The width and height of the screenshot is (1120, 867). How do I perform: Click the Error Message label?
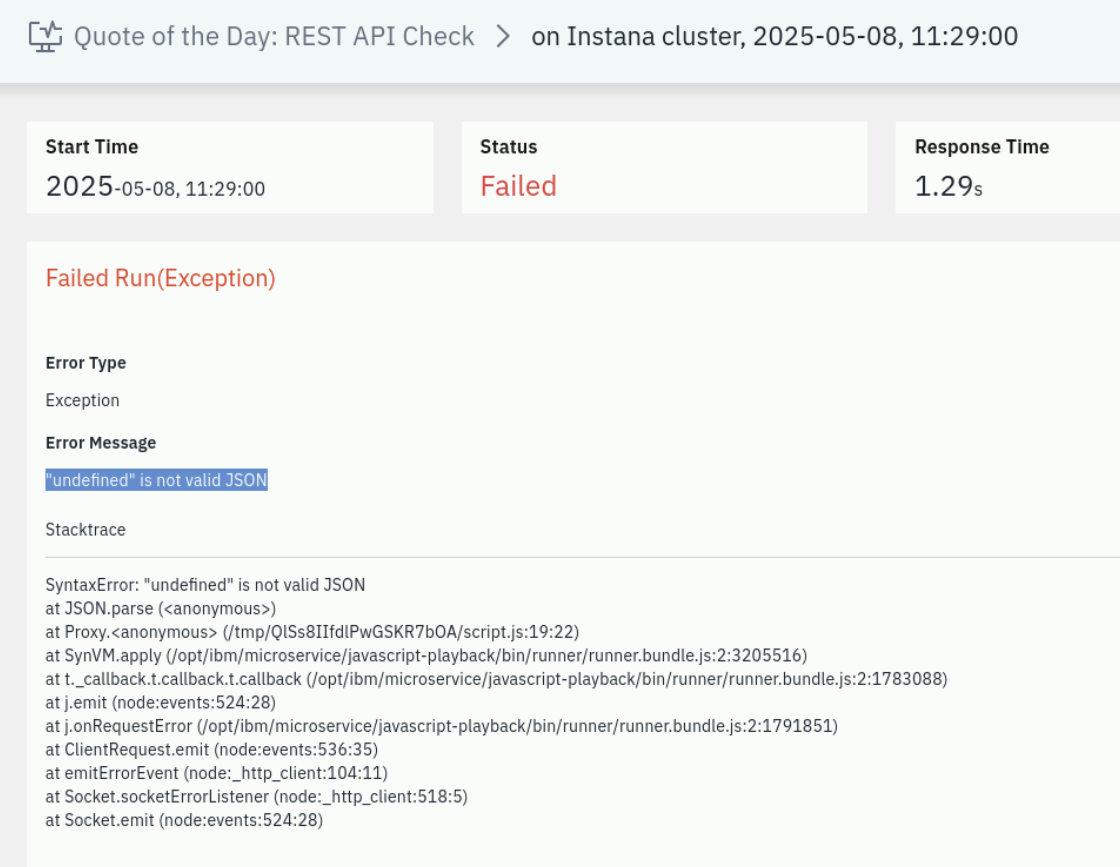point(101,443)
